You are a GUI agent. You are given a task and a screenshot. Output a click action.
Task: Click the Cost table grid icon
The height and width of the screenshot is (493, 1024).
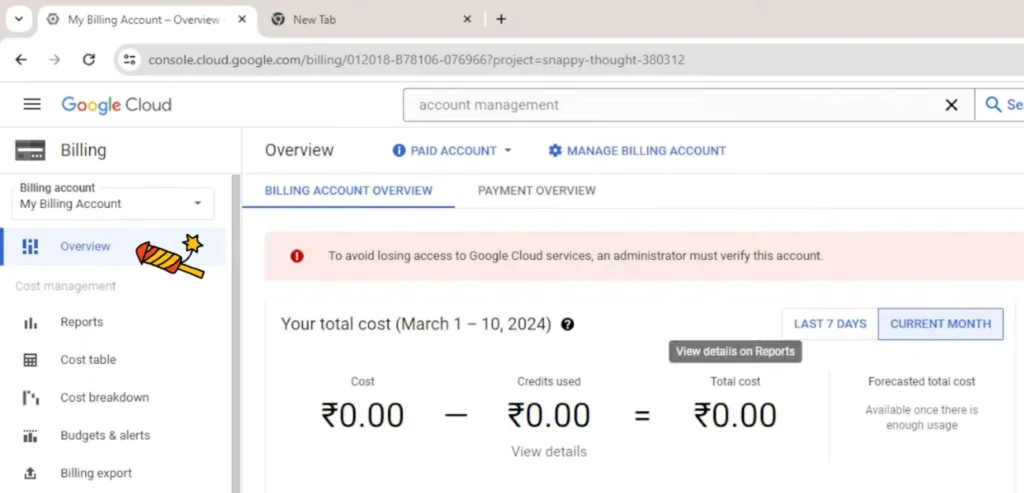[31, 360]
